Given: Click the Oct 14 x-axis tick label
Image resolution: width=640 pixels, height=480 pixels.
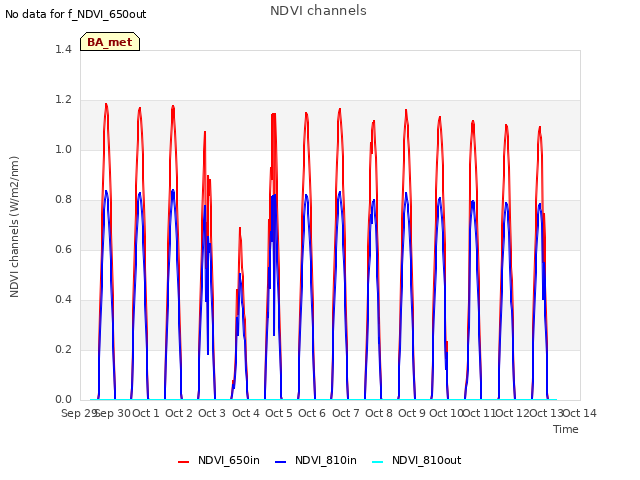Looking at the screenshot, I should point(580,413).
